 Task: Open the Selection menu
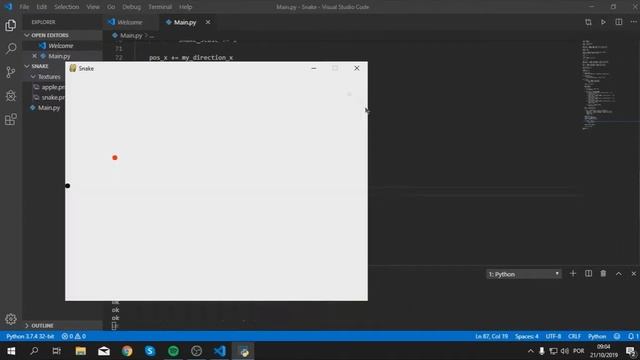(67, 7)
